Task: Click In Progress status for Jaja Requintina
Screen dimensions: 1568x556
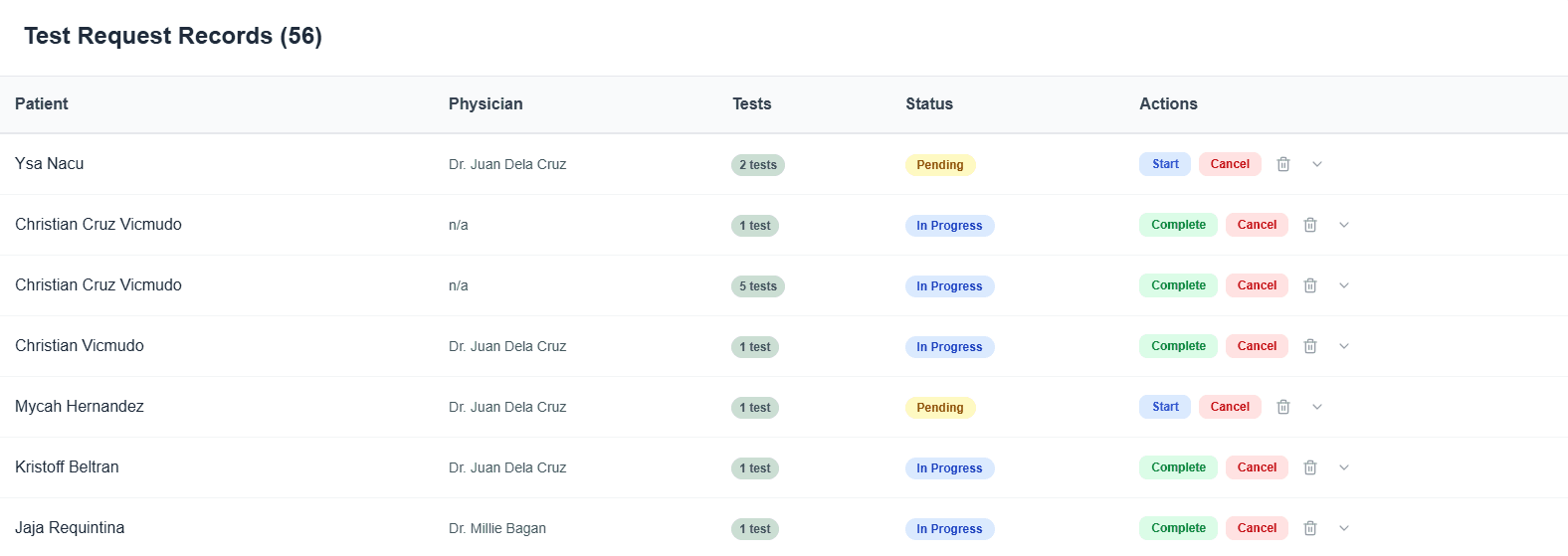Action: 949,529
